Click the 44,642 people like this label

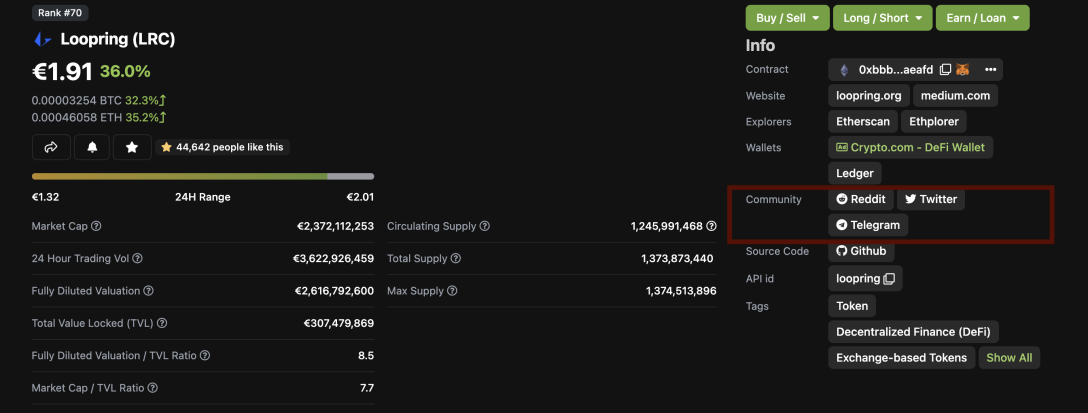tap(222, 147)
